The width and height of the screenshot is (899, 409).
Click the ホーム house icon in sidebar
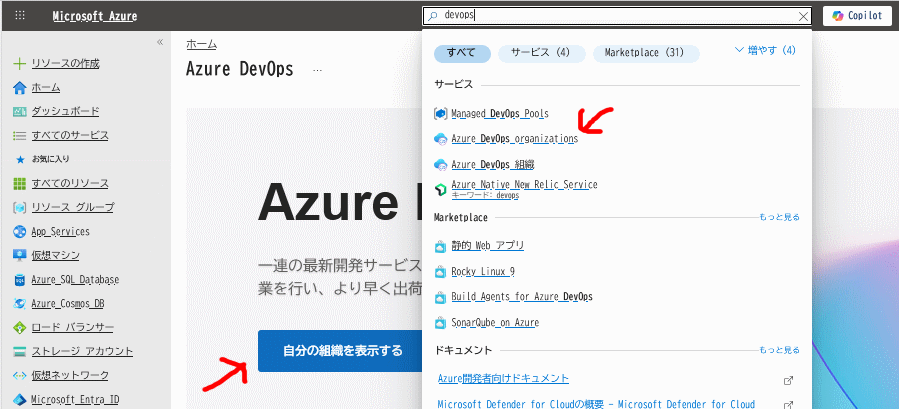(20, 88)
